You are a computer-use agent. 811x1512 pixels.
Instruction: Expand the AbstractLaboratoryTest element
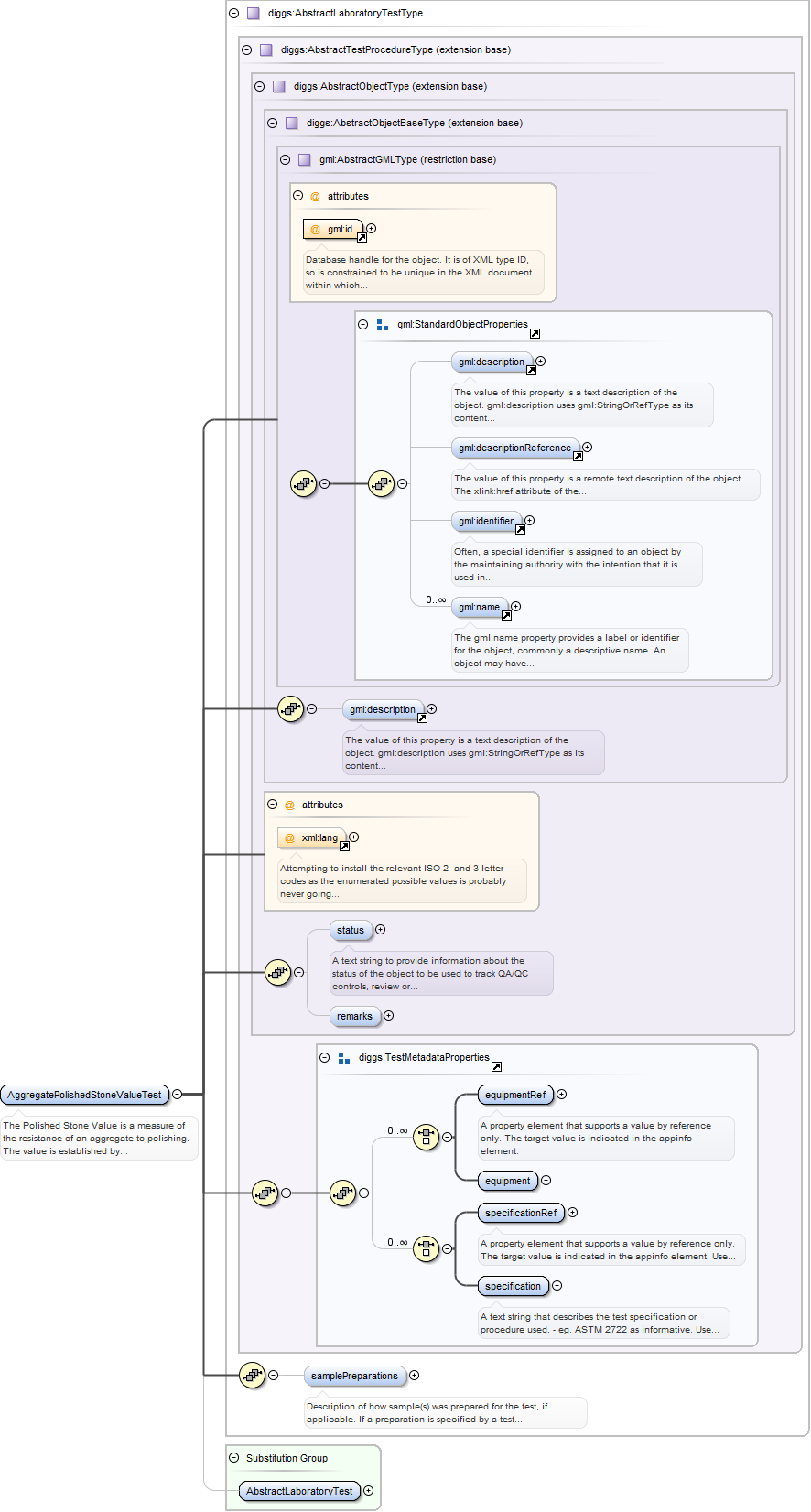(369, 1491)
